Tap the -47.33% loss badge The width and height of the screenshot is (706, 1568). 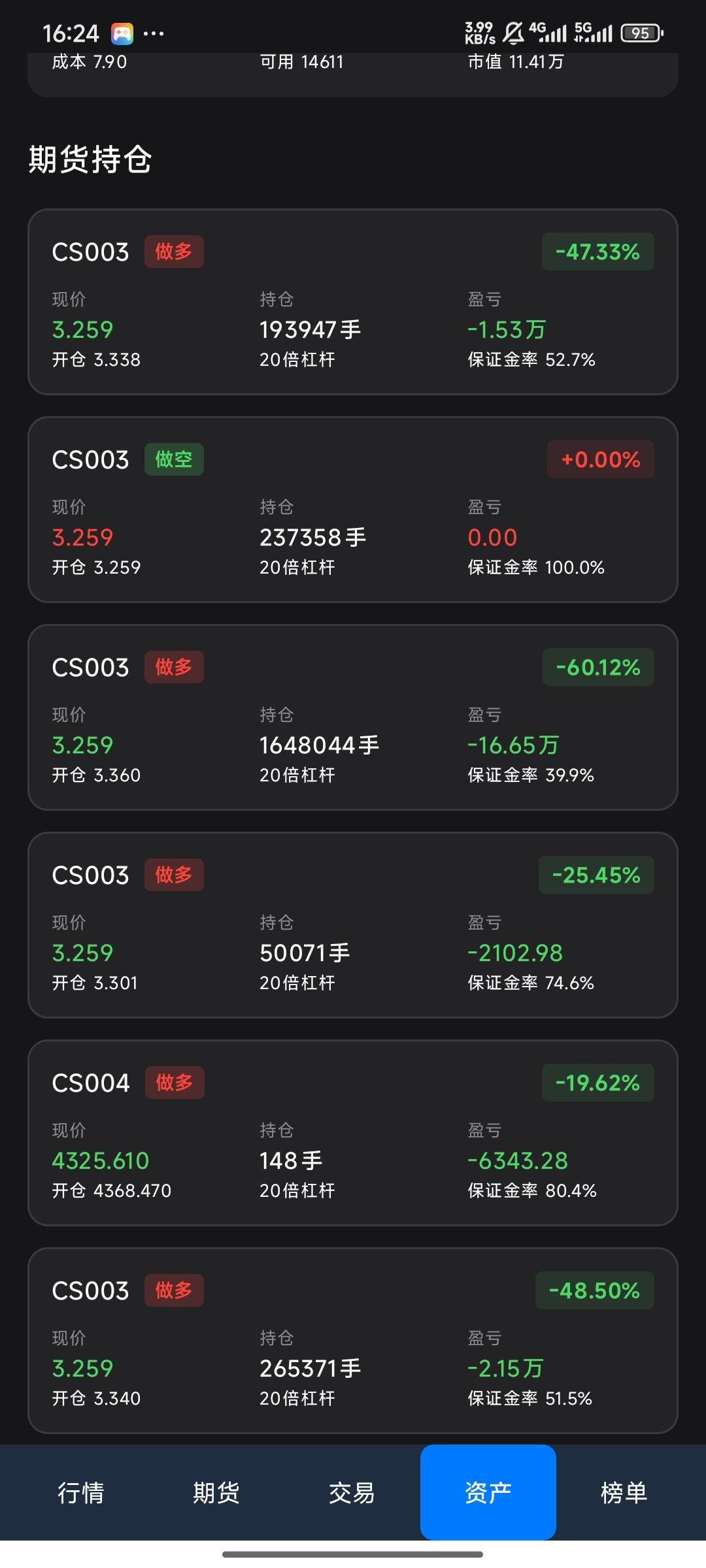coord(597,252)
